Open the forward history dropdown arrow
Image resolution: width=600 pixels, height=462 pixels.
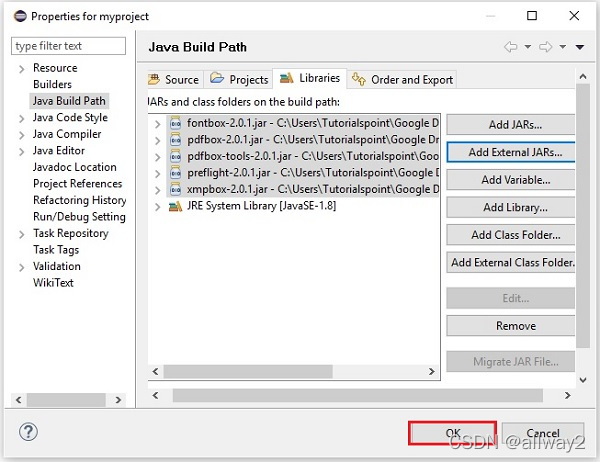click(x=563, y=47)
